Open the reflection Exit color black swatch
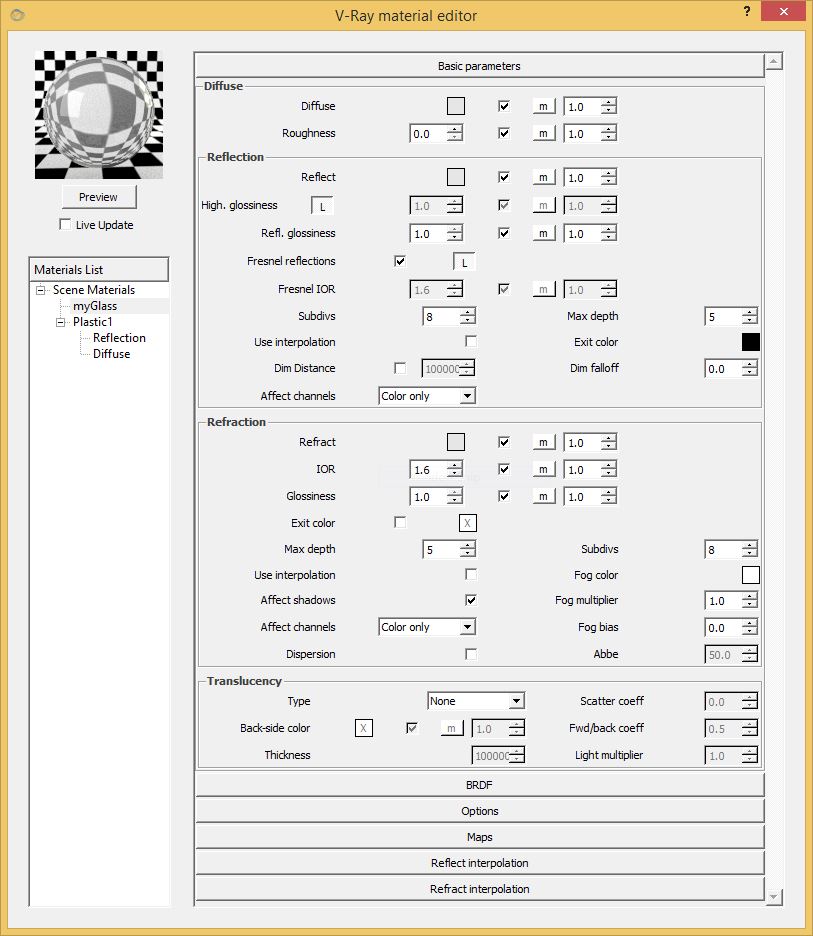The width and height of the screenshot is (813, 936). point(750,342)
